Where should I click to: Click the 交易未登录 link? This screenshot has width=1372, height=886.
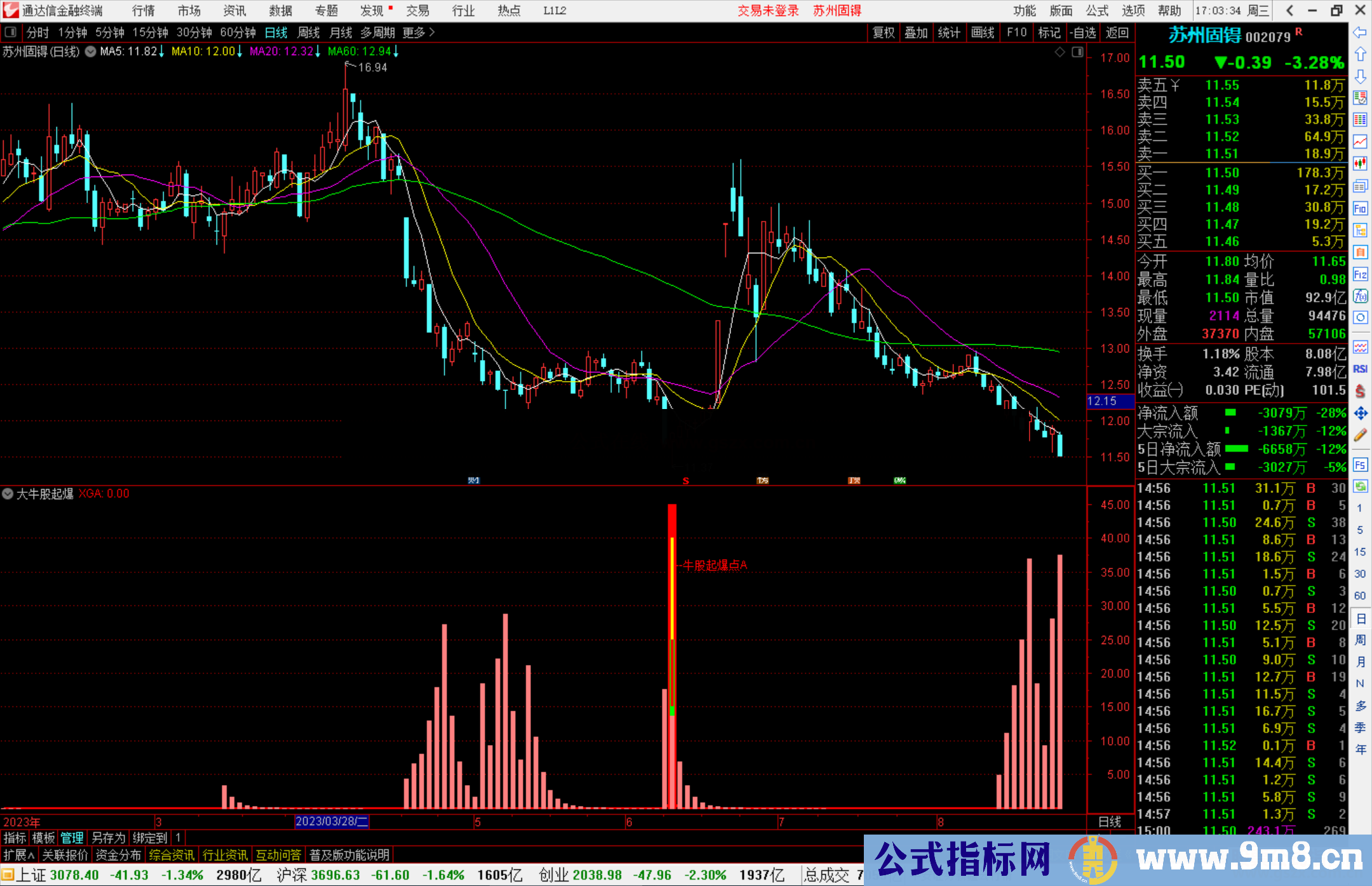(768, 11)
